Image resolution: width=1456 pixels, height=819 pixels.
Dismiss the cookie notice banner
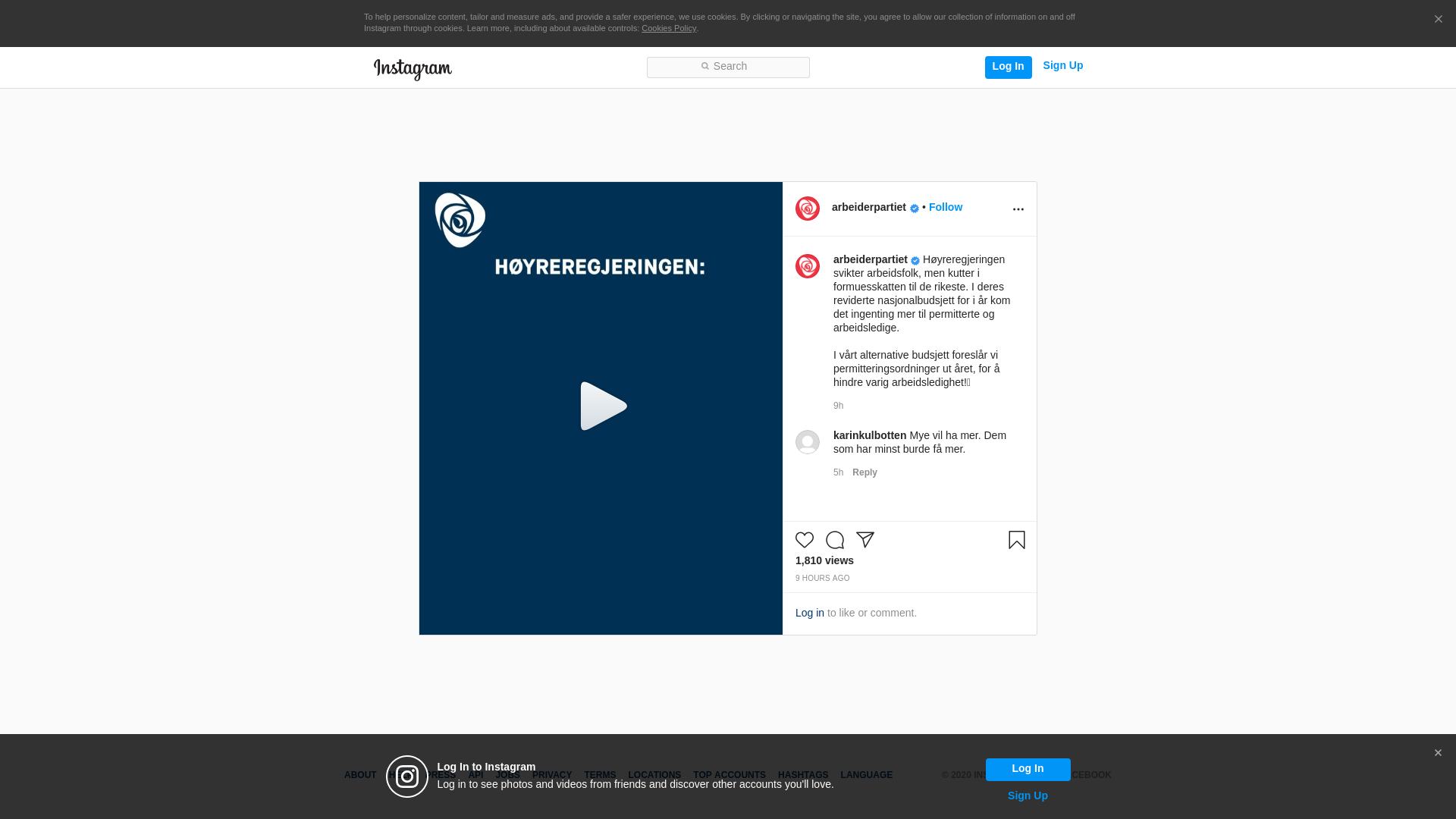point(1438,20)
